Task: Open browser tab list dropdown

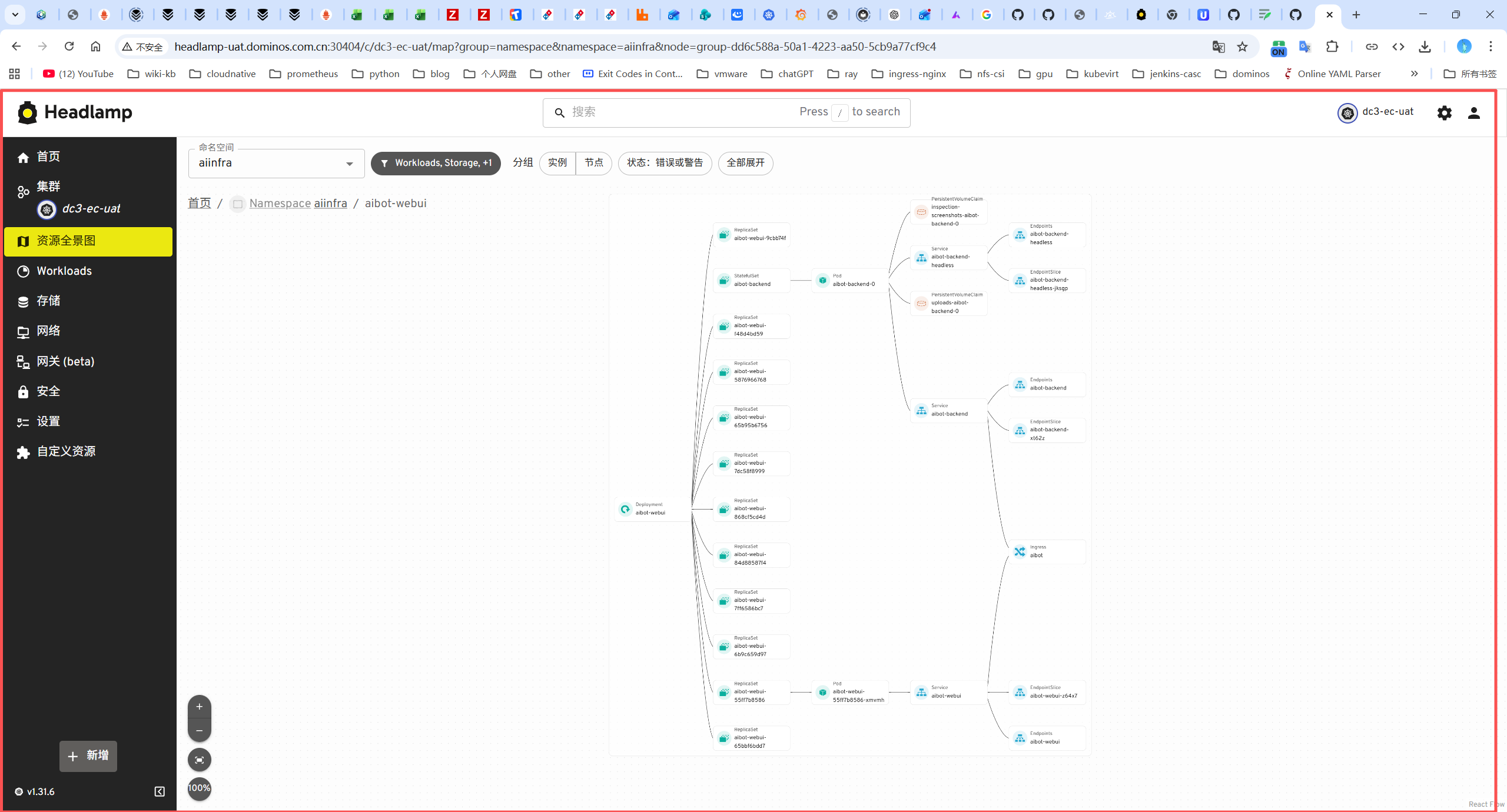Action: tap(15, 14)
